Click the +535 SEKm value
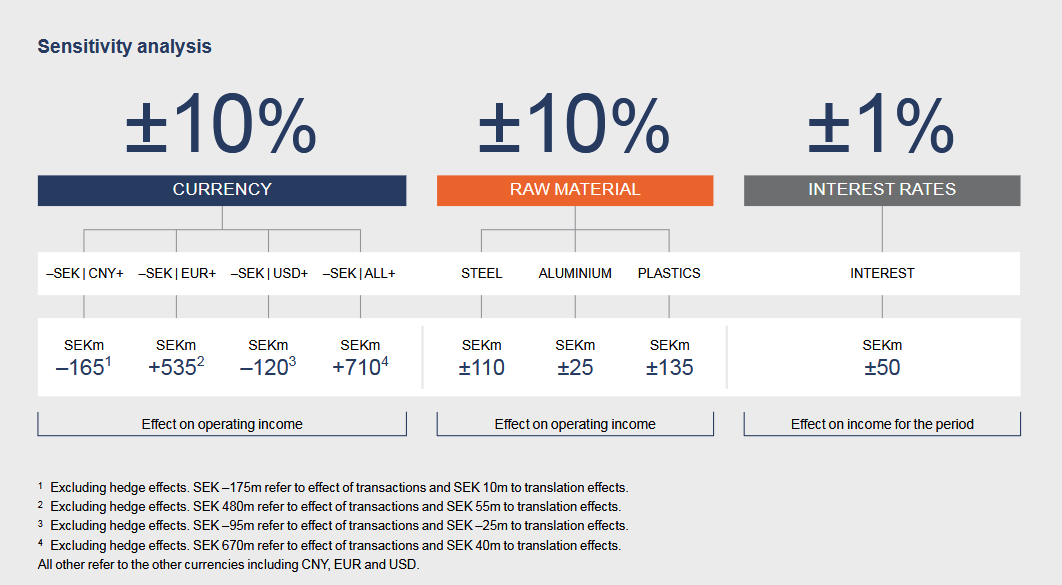1062x585 pixels. [174, 368]
